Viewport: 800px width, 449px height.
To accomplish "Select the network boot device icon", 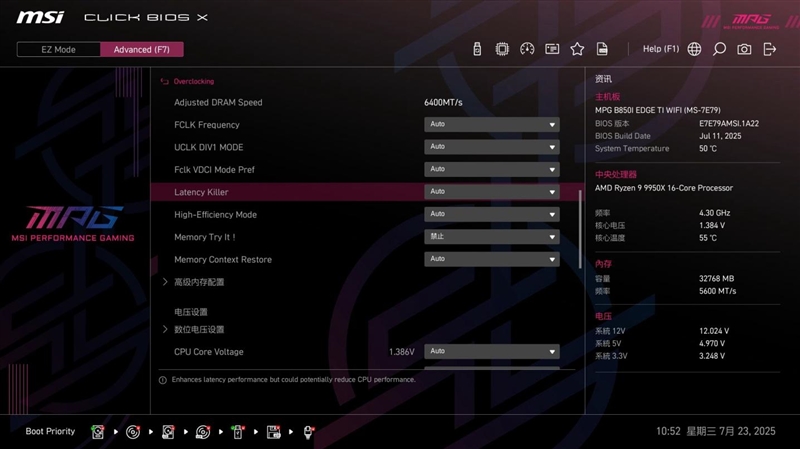I will tap(308, 432).
